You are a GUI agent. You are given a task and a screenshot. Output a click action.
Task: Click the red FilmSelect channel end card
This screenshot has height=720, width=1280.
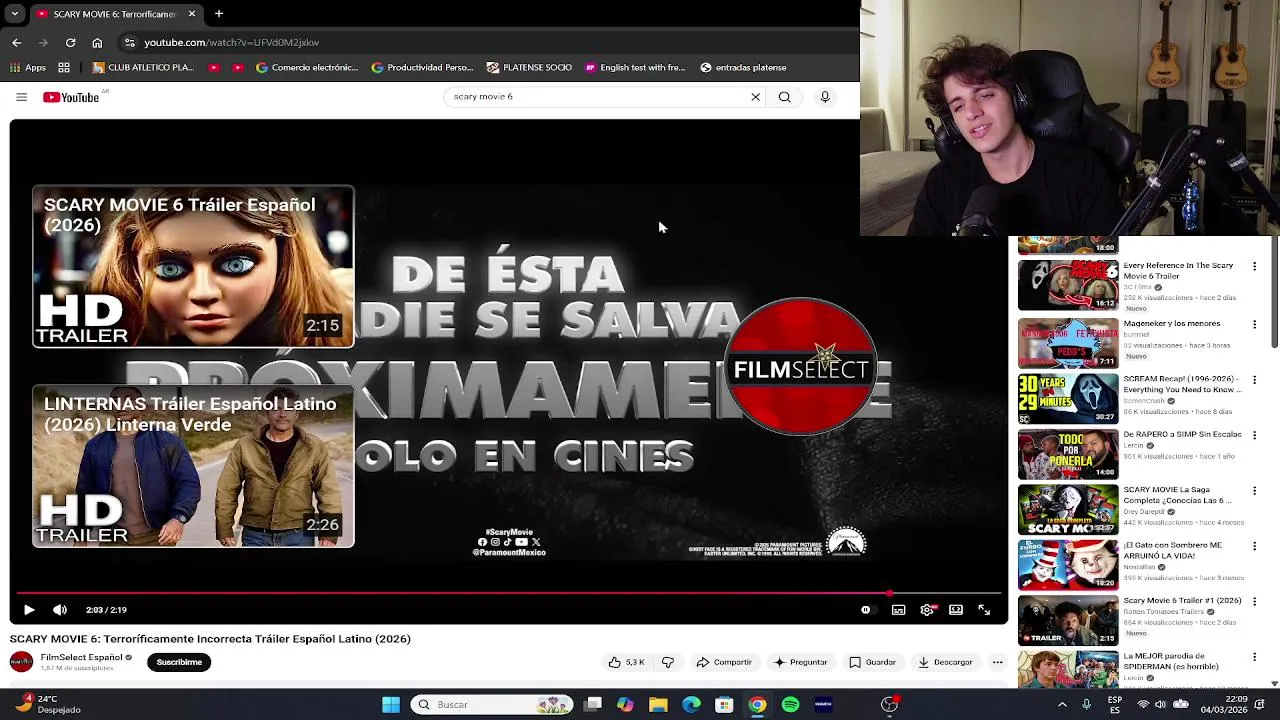[801, 366]
